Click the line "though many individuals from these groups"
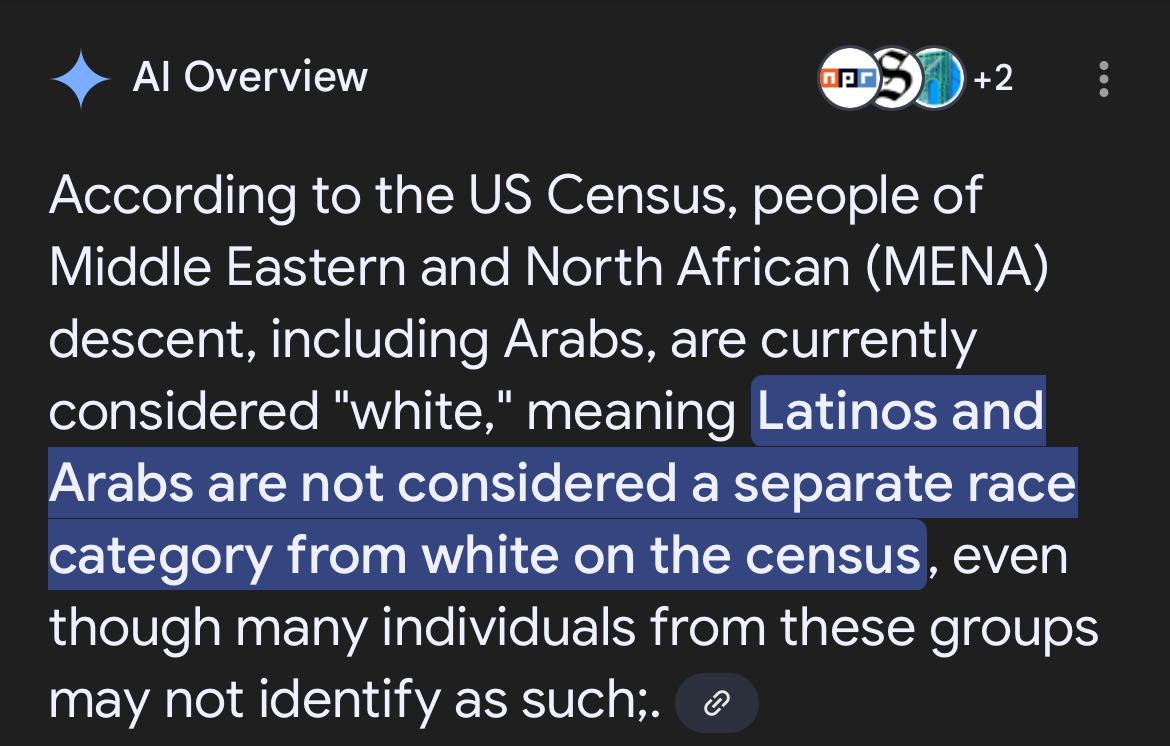This screenshot has width=1170, height=746. 573,628
